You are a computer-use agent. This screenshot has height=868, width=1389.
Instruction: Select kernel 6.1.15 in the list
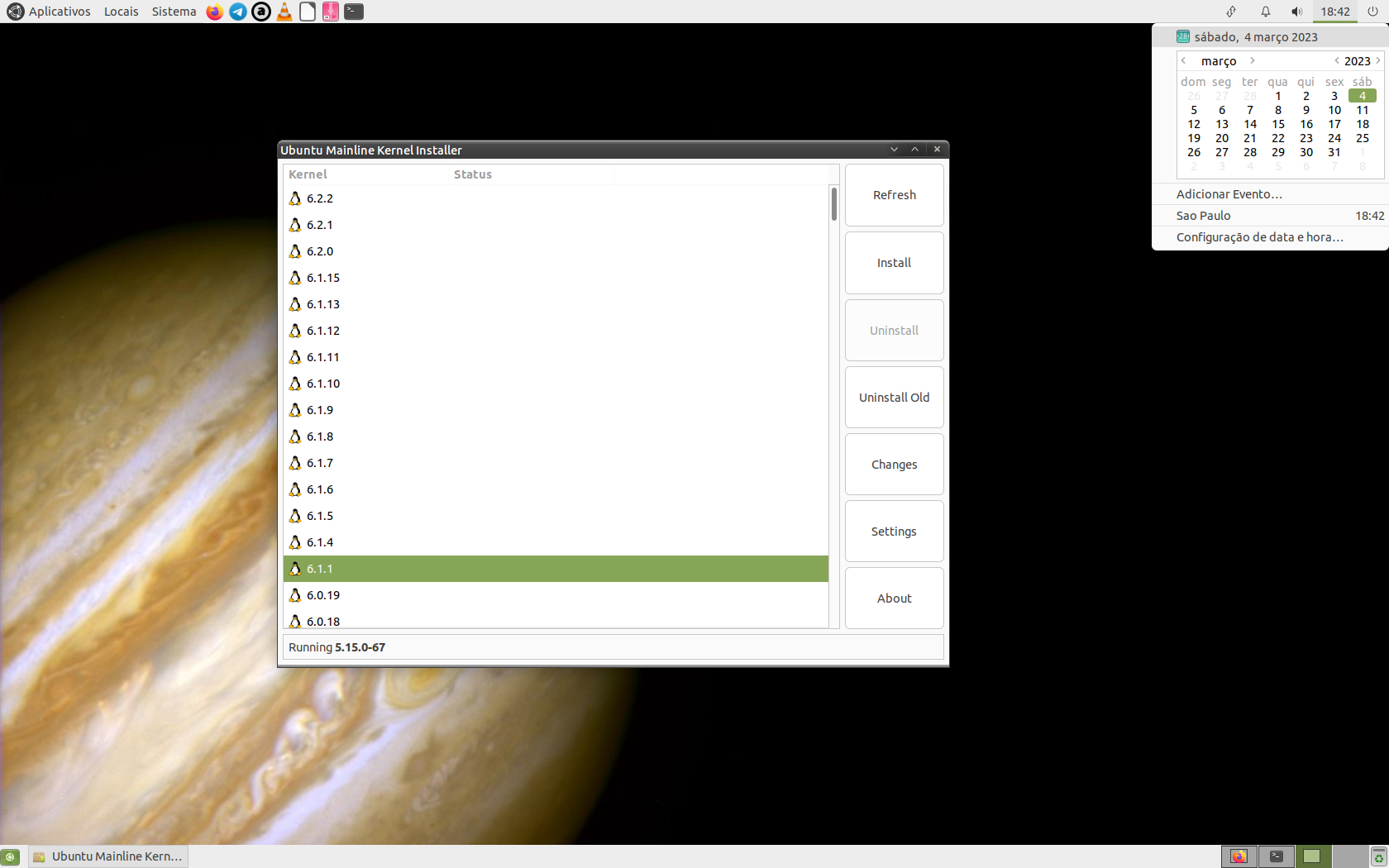click(323, 278)
